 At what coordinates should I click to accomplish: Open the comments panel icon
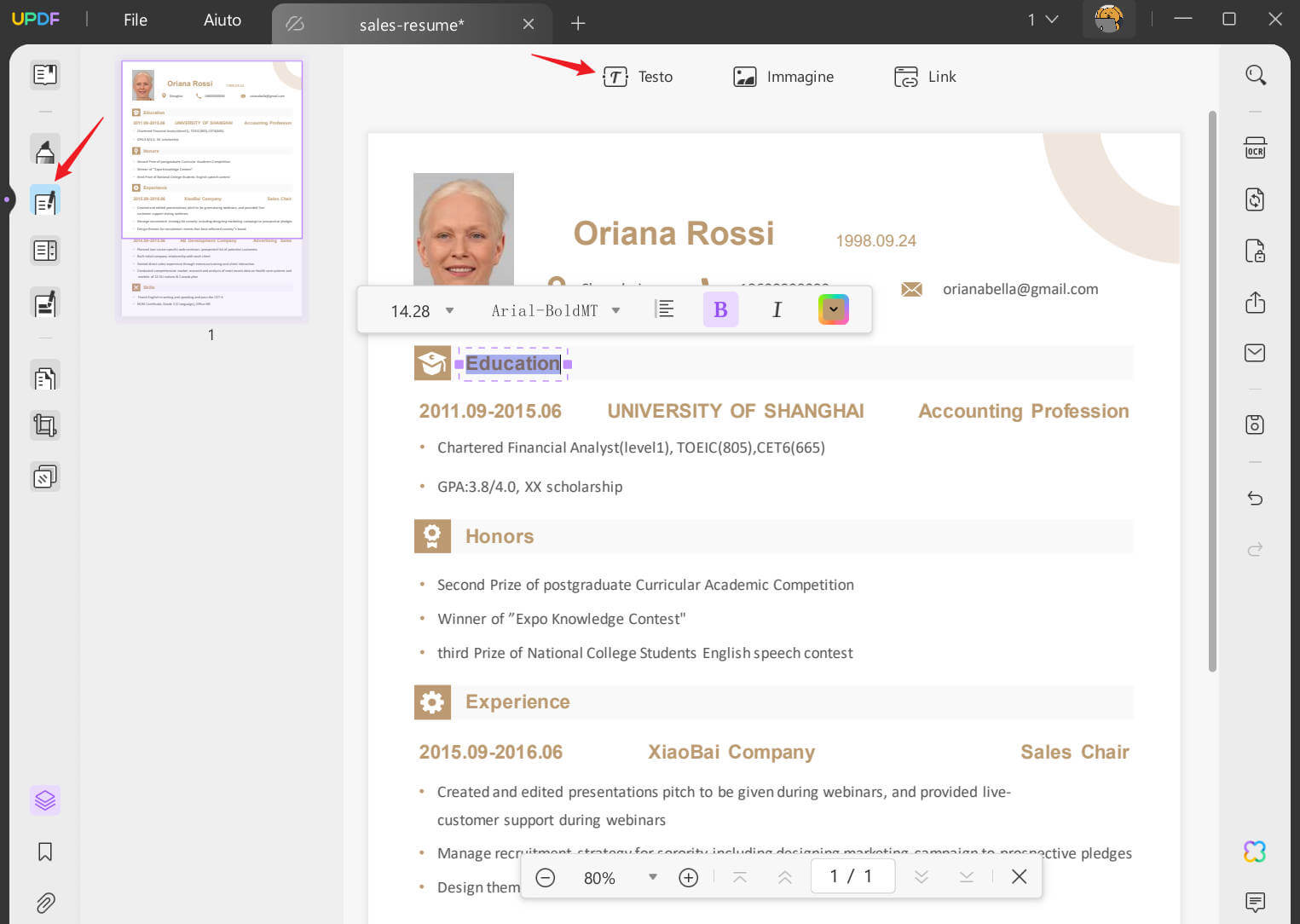click(1255, 902)
